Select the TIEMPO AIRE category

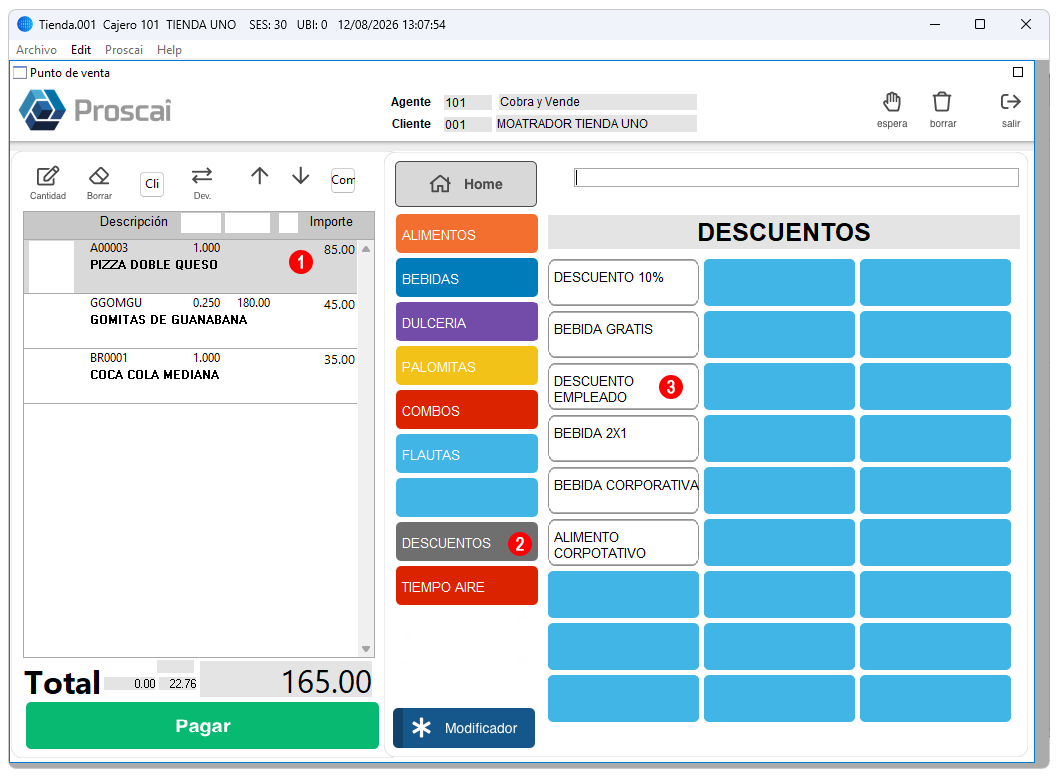[466, 586]
